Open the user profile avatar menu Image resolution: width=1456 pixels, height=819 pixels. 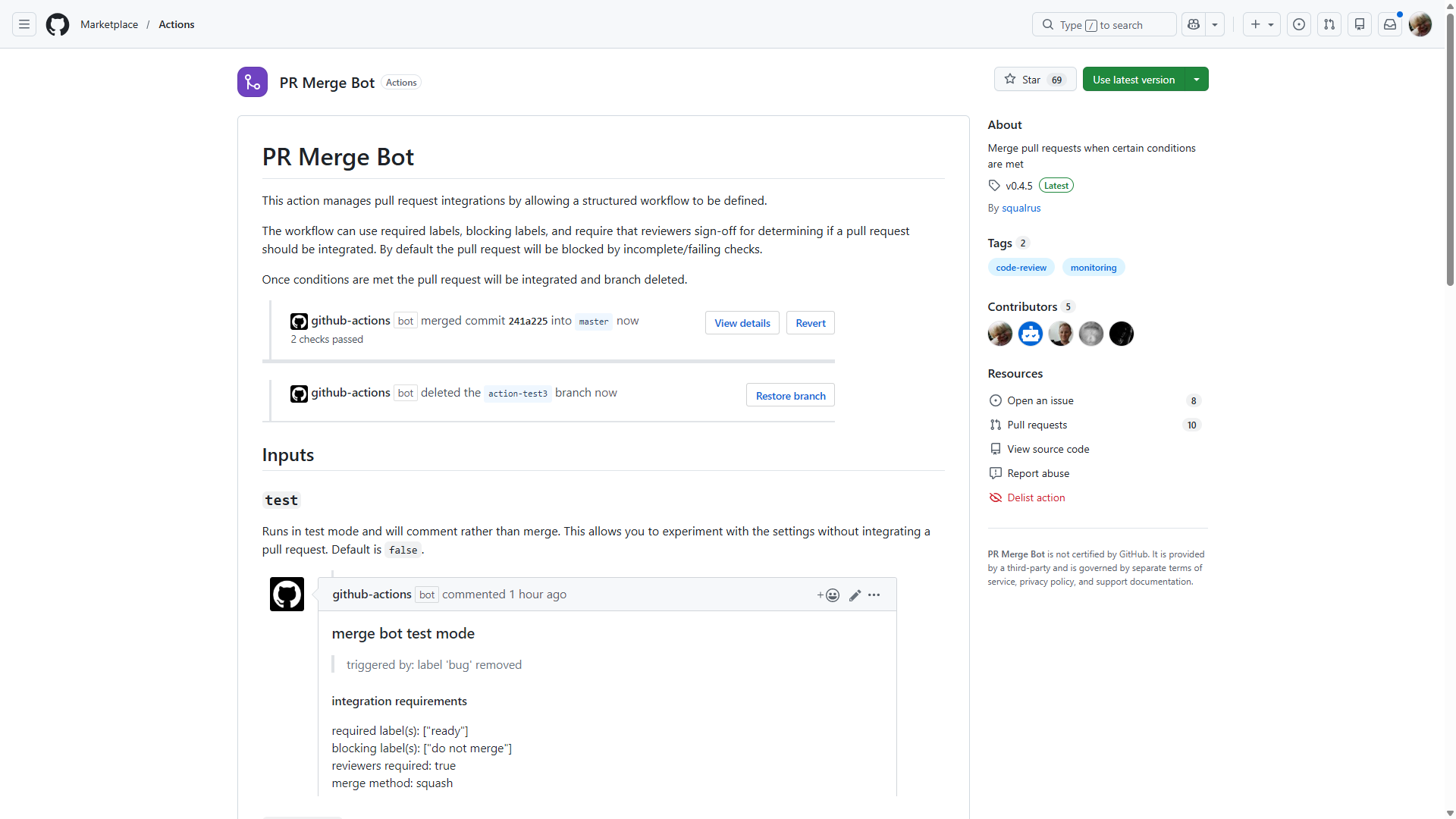[1420, 24]
